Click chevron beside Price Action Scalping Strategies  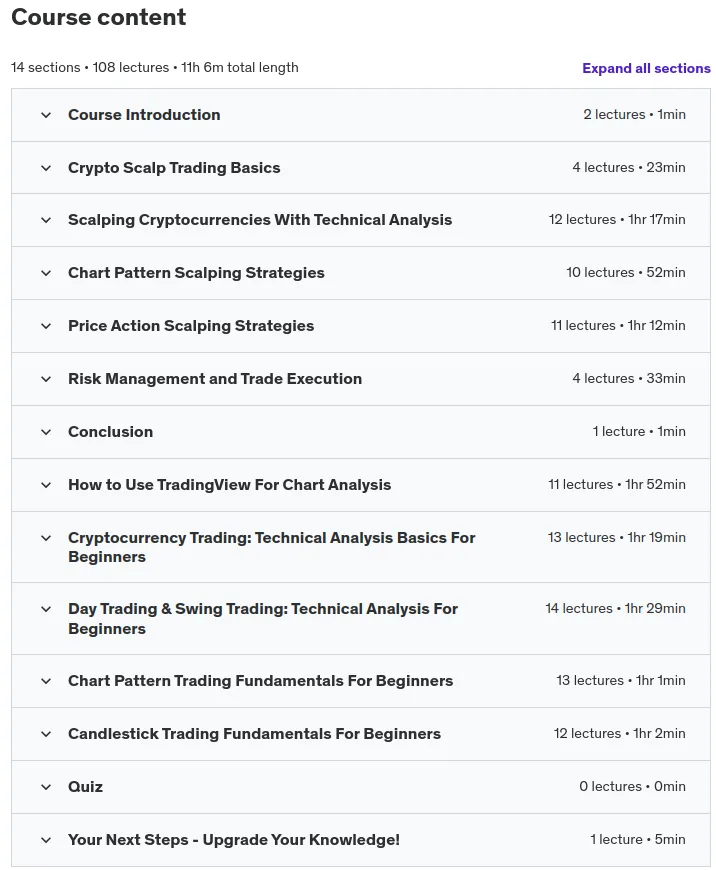pyautogui.click(x=46, y=326)
